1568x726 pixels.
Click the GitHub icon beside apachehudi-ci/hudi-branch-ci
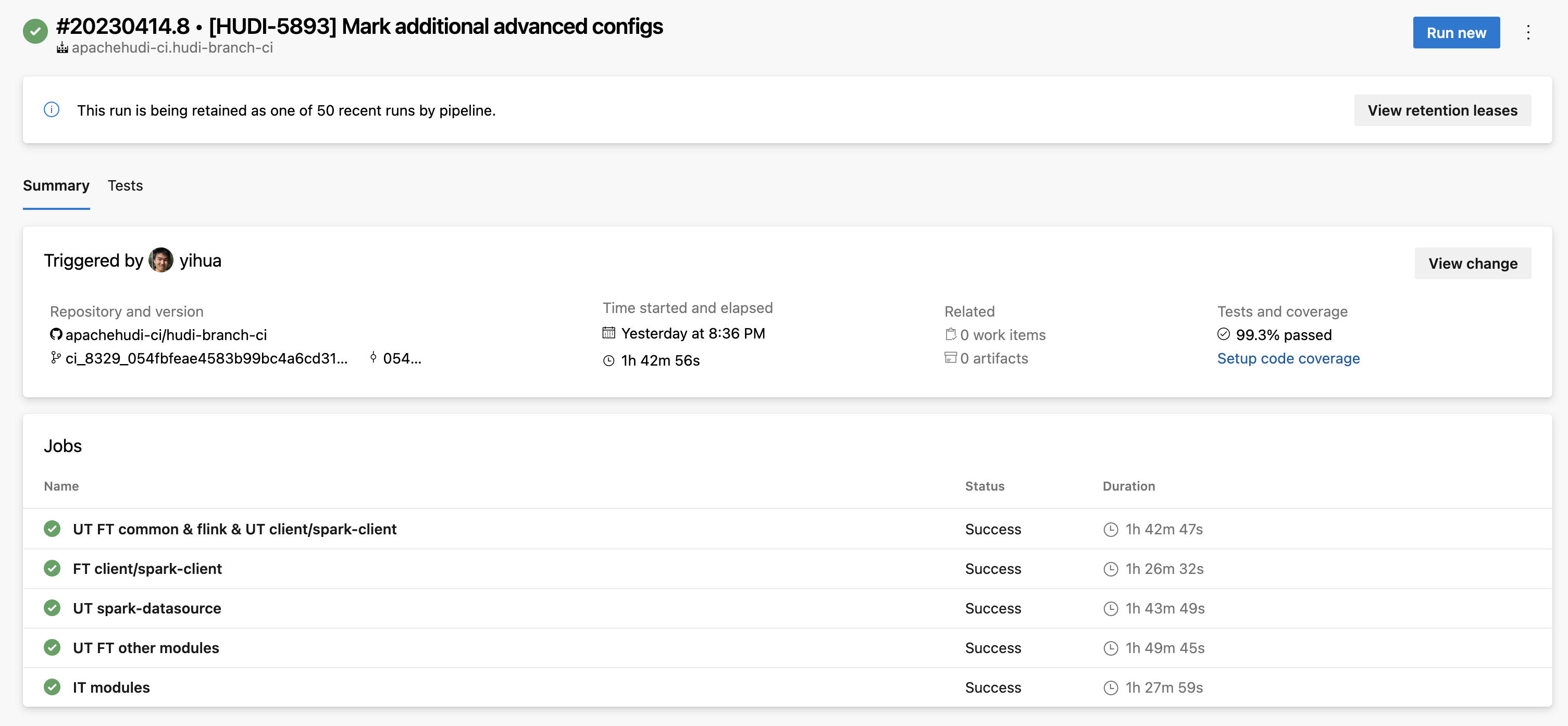(x=56, y=335)
